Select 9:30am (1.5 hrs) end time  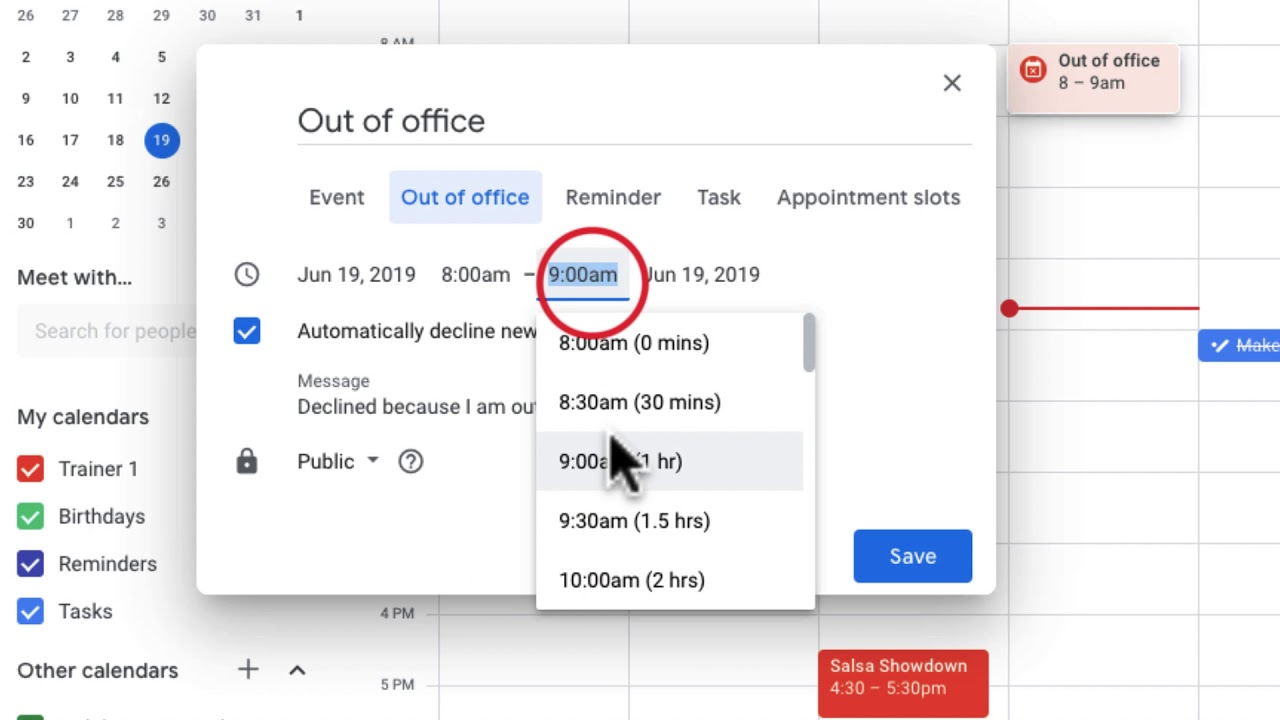(x=634, y=521)
